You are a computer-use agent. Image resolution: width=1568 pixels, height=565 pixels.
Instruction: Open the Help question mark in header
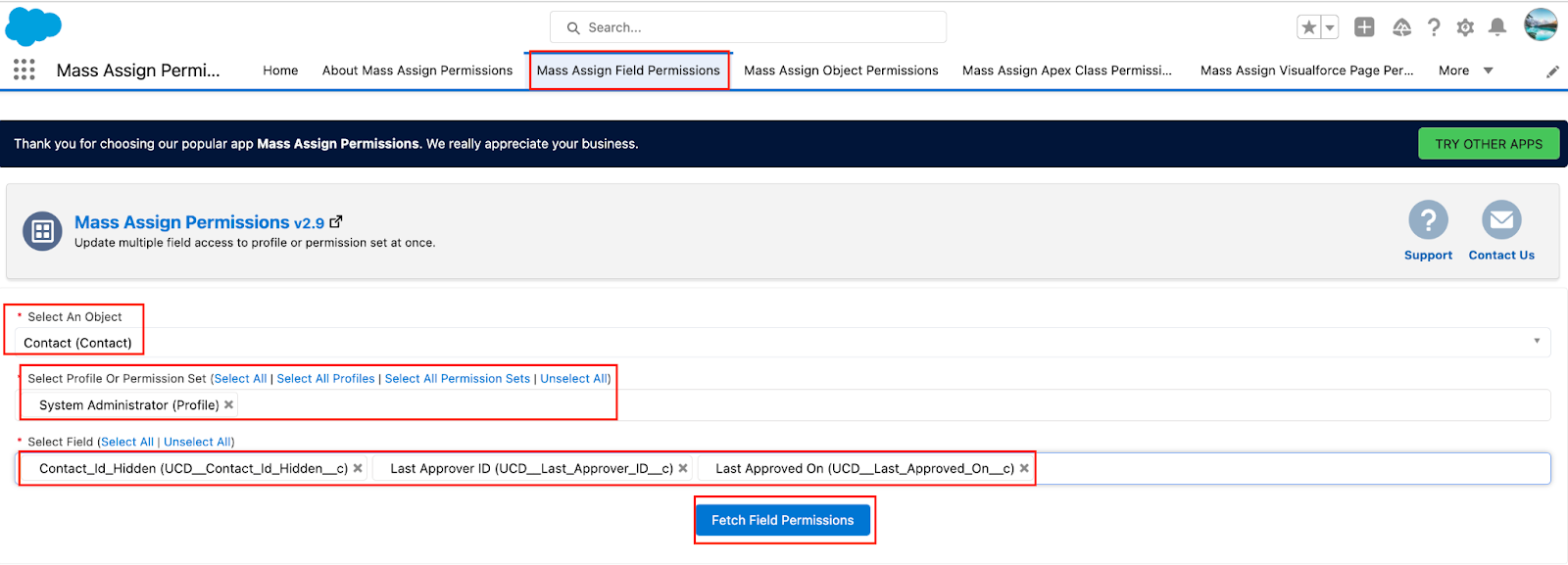coord(1434,27)
